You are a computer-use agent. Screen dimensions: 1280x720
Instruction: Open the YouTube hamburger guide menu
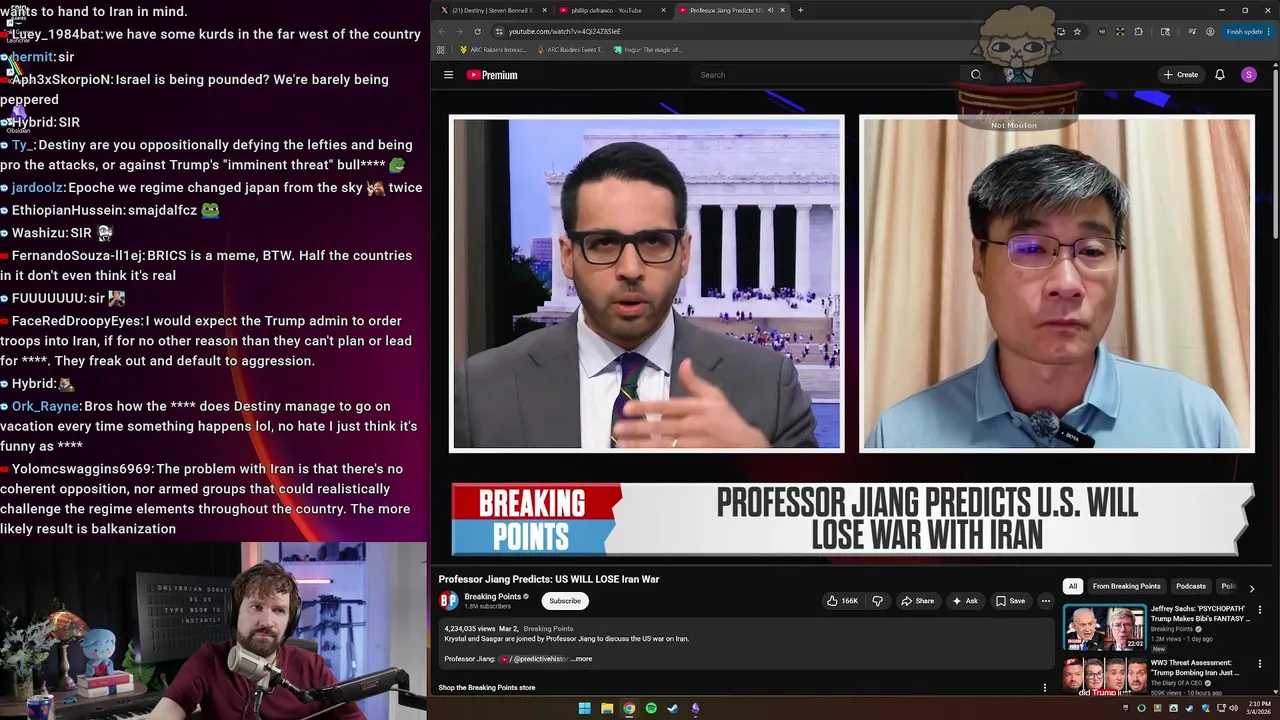(448, 75)
